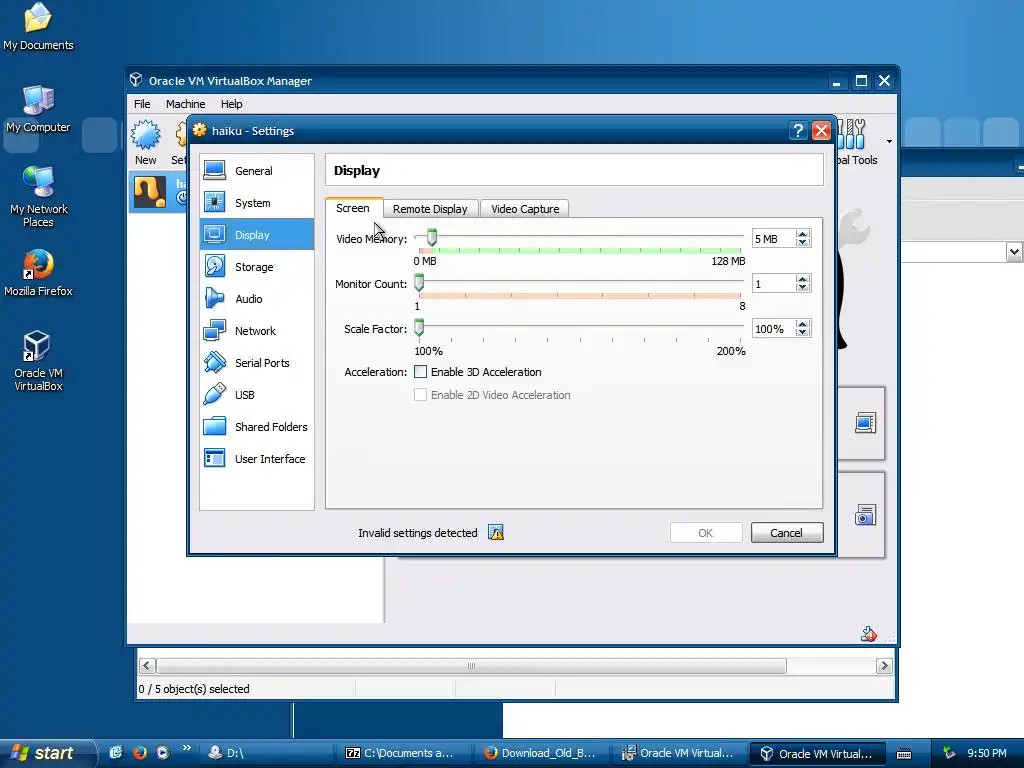Expand the quick launch overflow chevron

click(x=187, y=748)
